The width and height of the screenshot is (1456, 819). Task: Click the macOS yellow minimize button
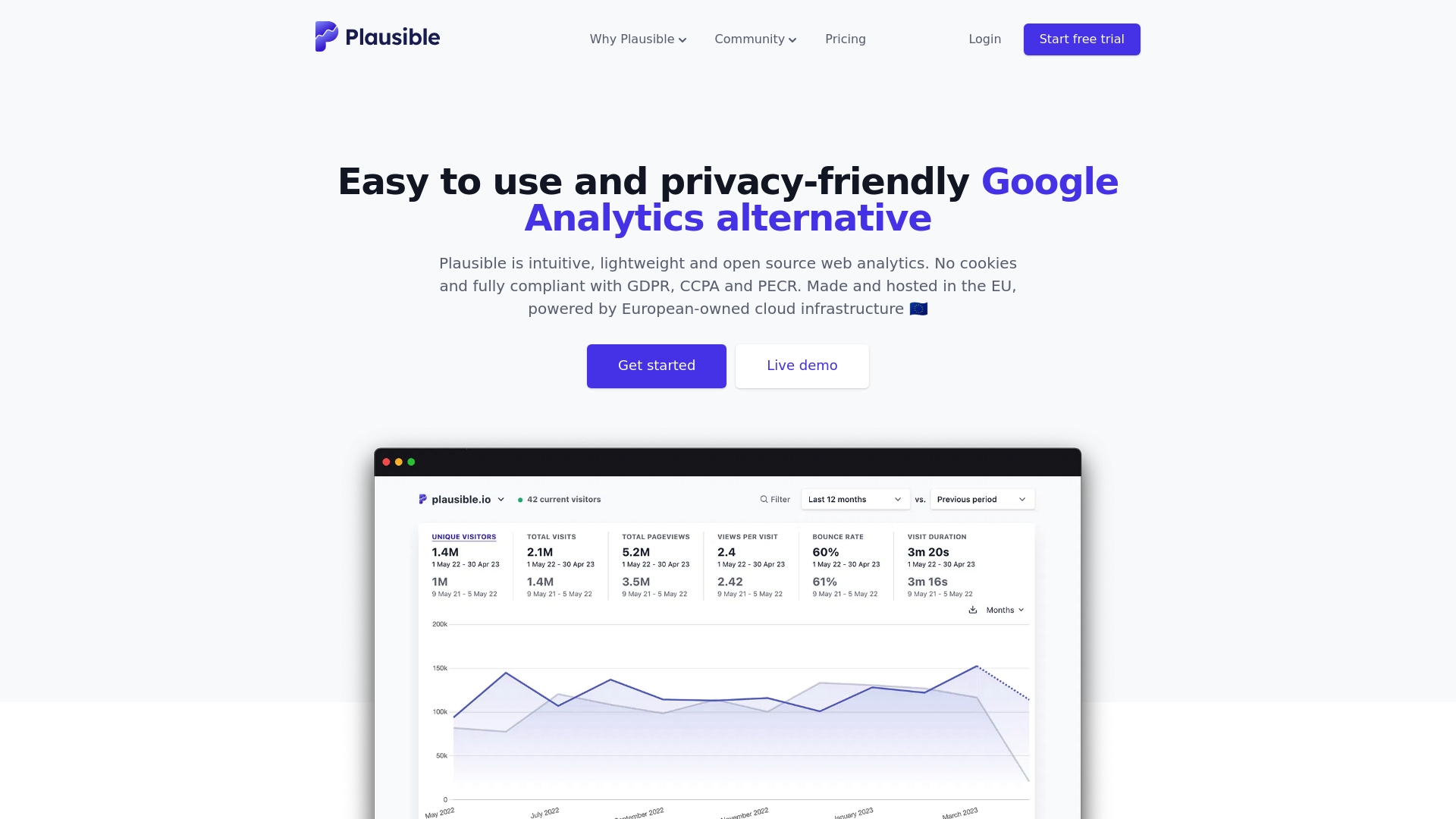tap(398, 461)
